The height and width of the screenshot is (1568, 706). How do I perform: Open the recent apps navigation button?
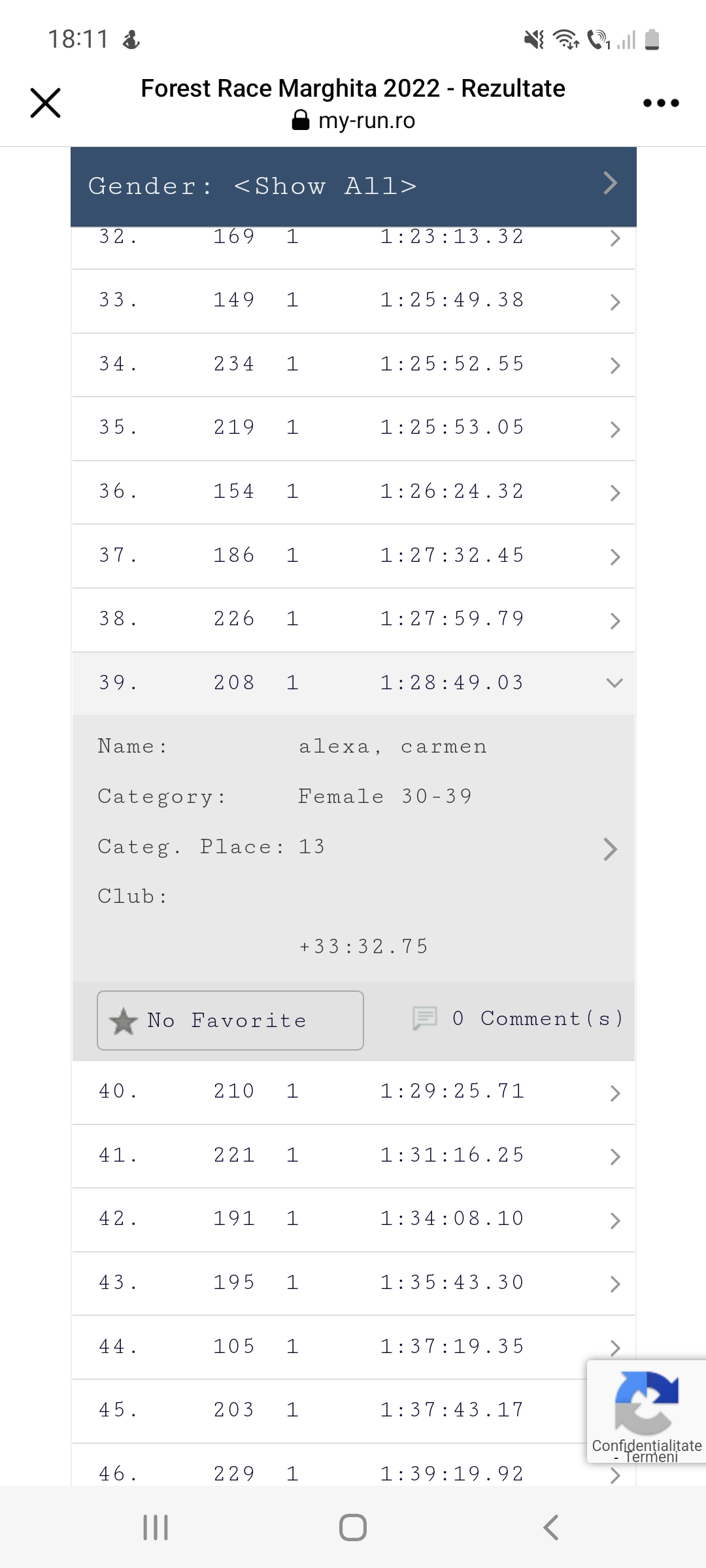[x=156, y=1527]
